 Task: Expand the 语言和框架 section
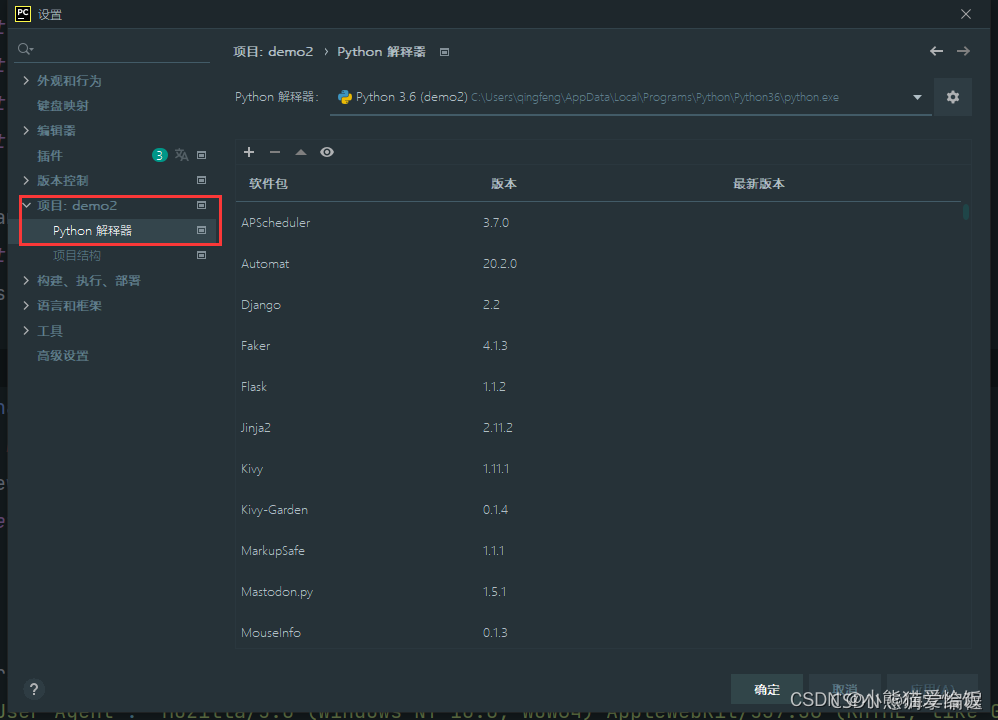click(26, 306)
